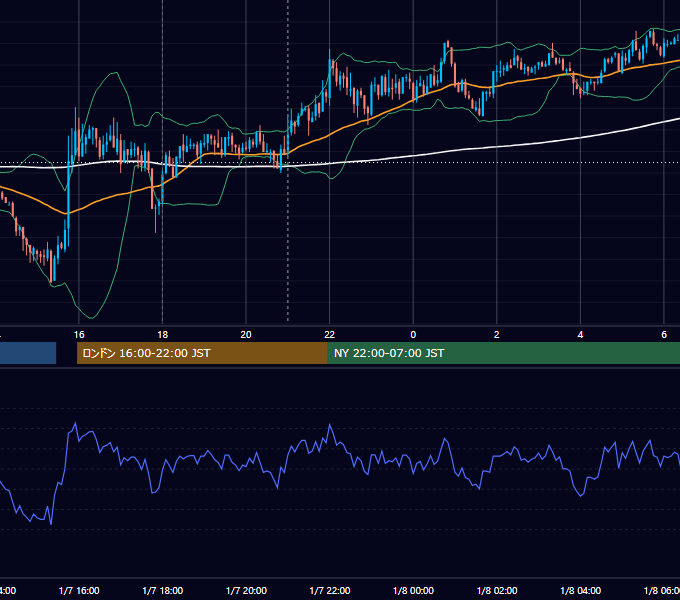Click the 1/8 00:00 label on oscillator axis
The image size is (680, 600).
pos(413,591)
